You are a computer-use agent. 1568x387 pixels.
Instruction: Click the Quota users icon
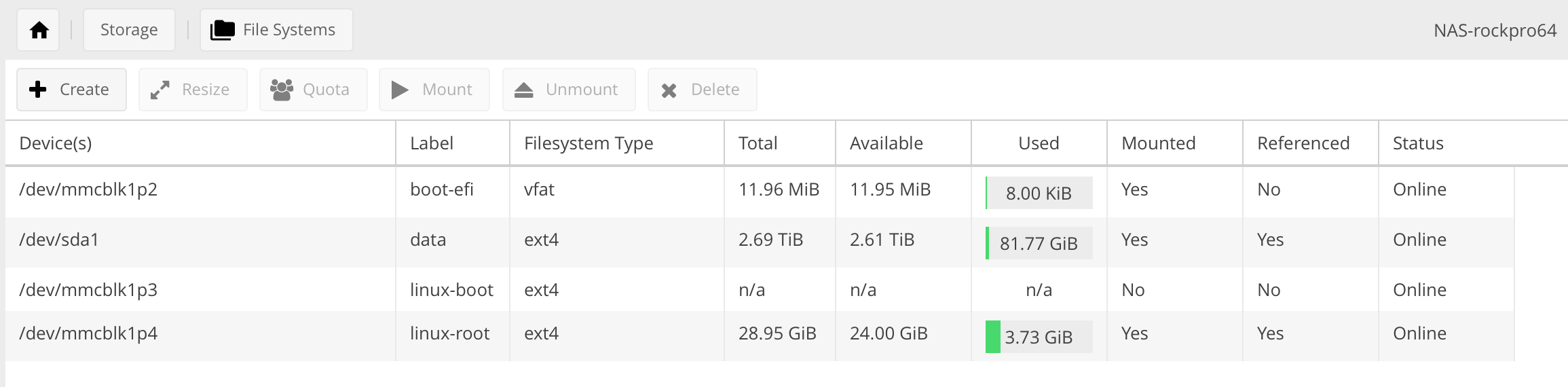tap(281, 90)
